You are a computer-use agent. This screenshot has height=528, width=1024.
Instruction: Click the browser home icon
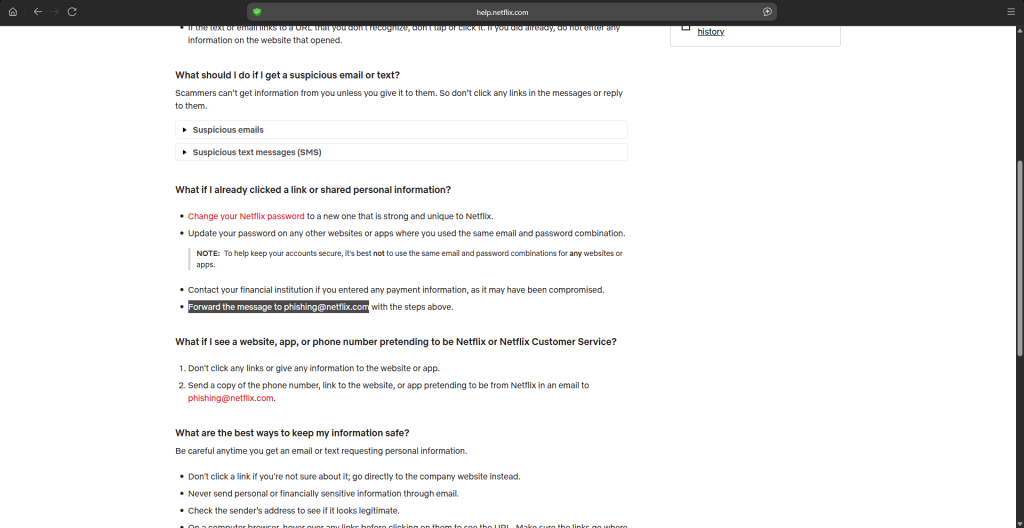(13, 11)
